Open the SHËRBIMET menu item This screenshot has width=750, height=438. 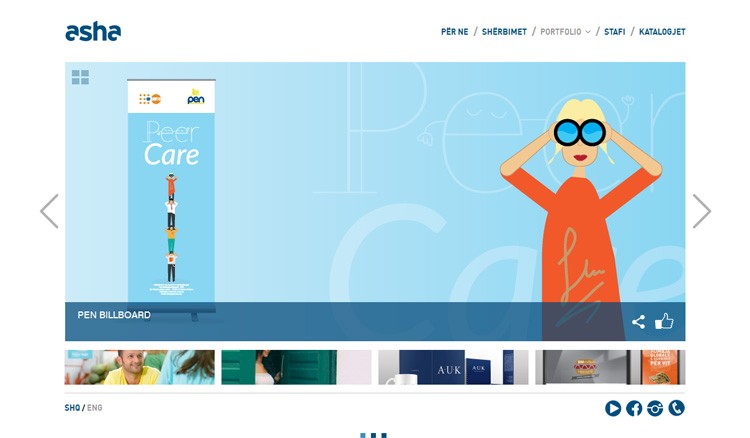tap(504, 32)
